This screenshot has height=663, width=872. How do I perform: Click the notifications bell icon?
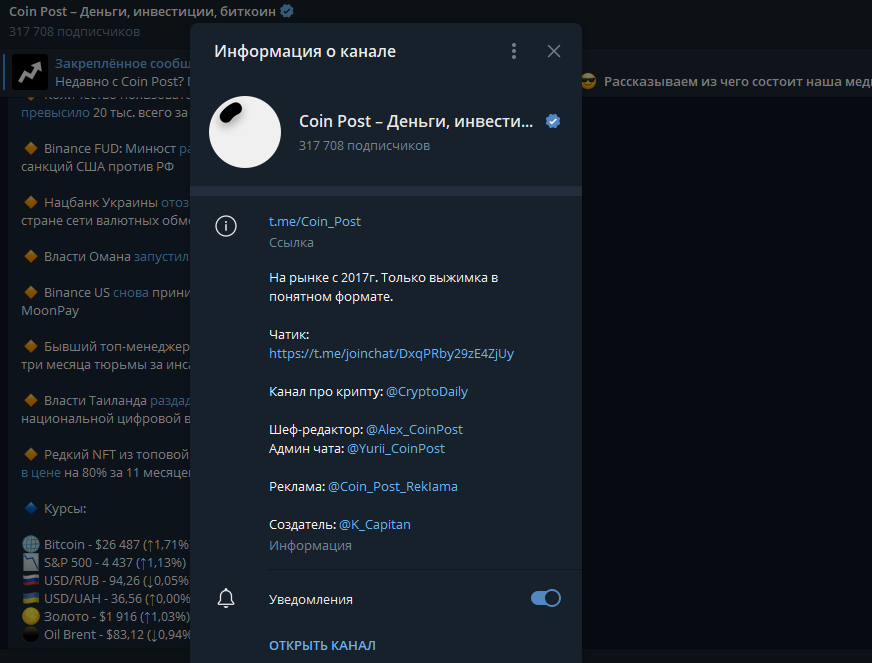pos(227,599)
